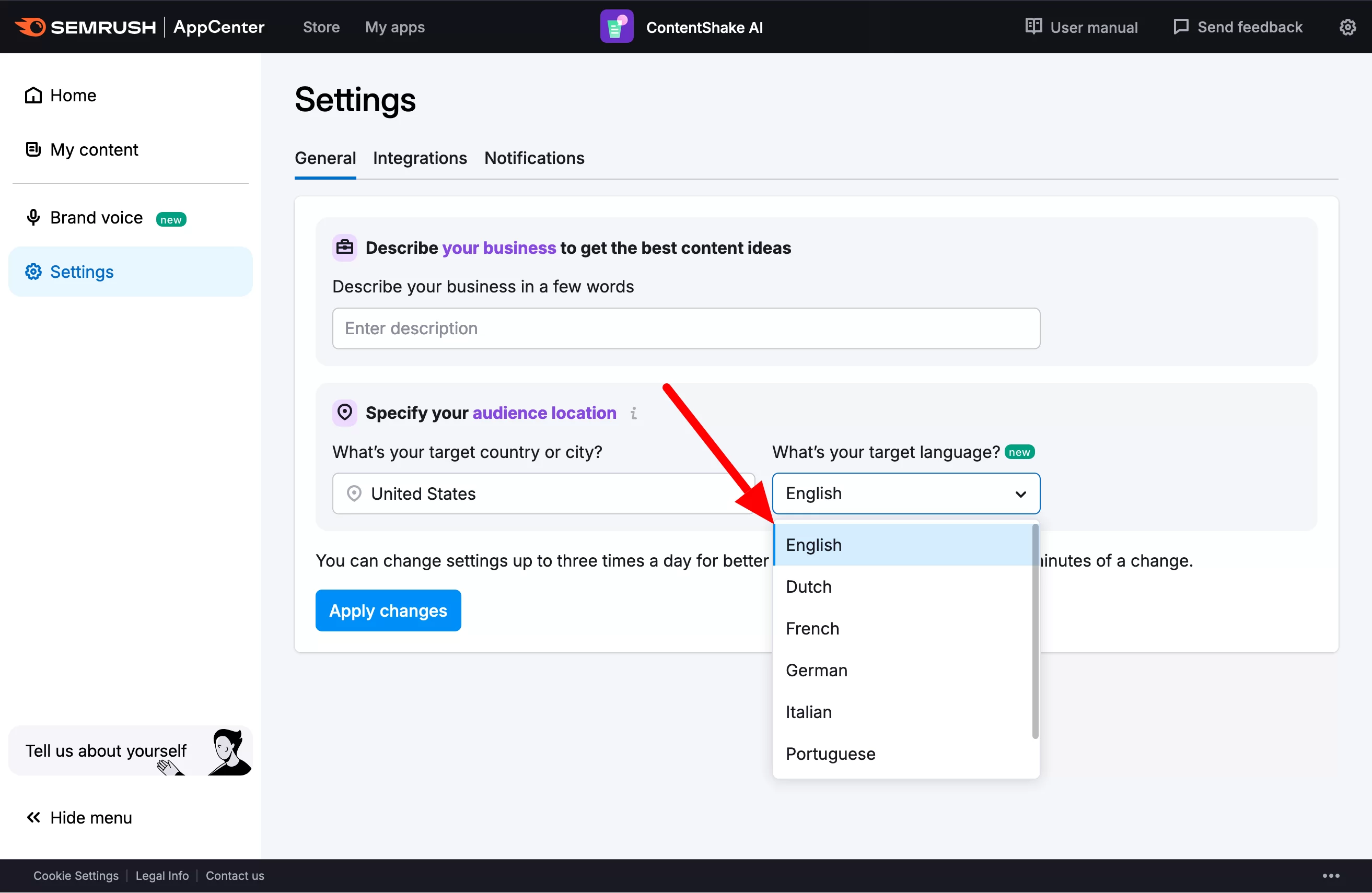The image size is (1372, 893).
Task: Click the User manual book icon
Action: 1033,27
